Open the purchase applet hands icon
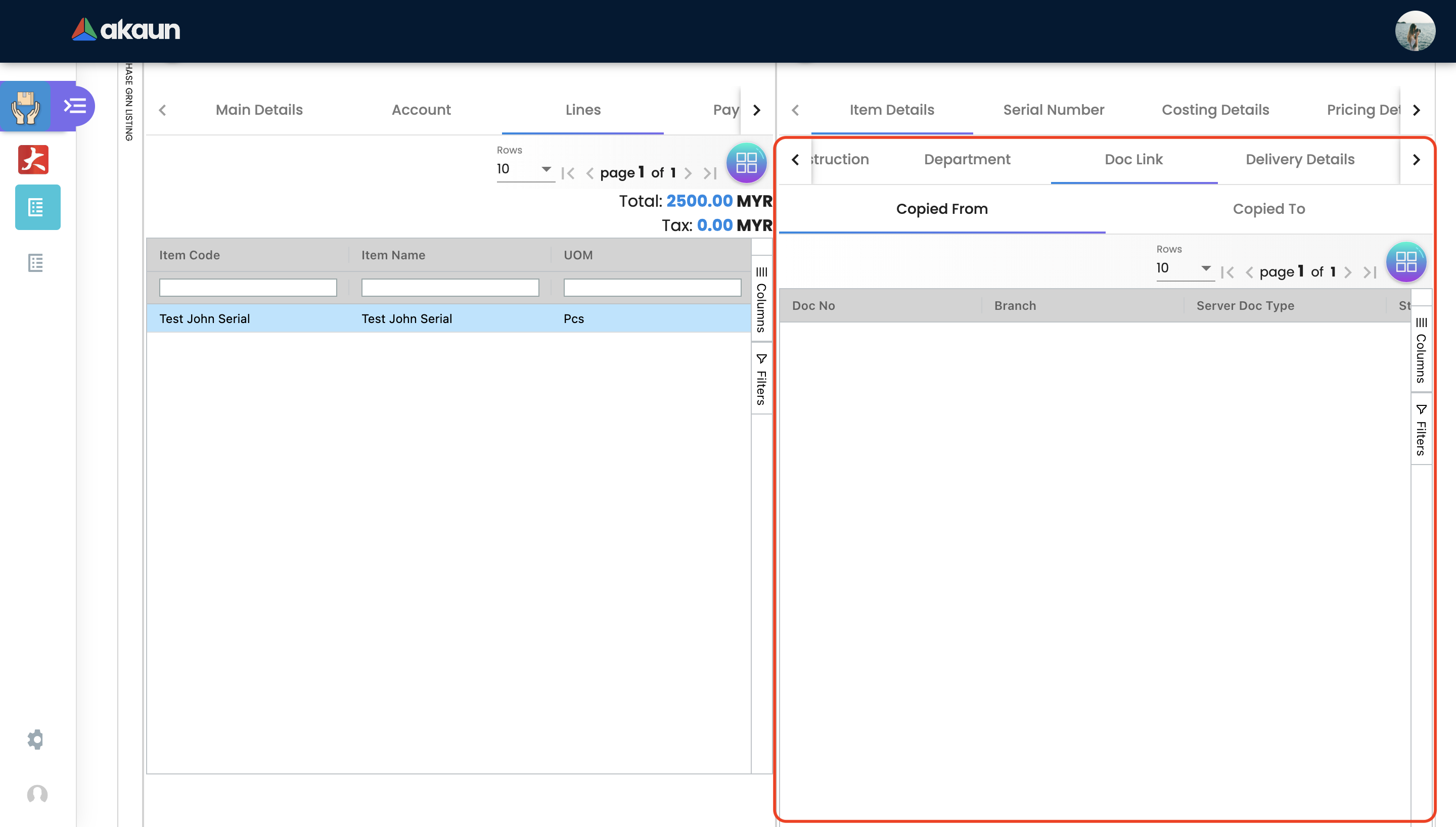 pos(26,106)
